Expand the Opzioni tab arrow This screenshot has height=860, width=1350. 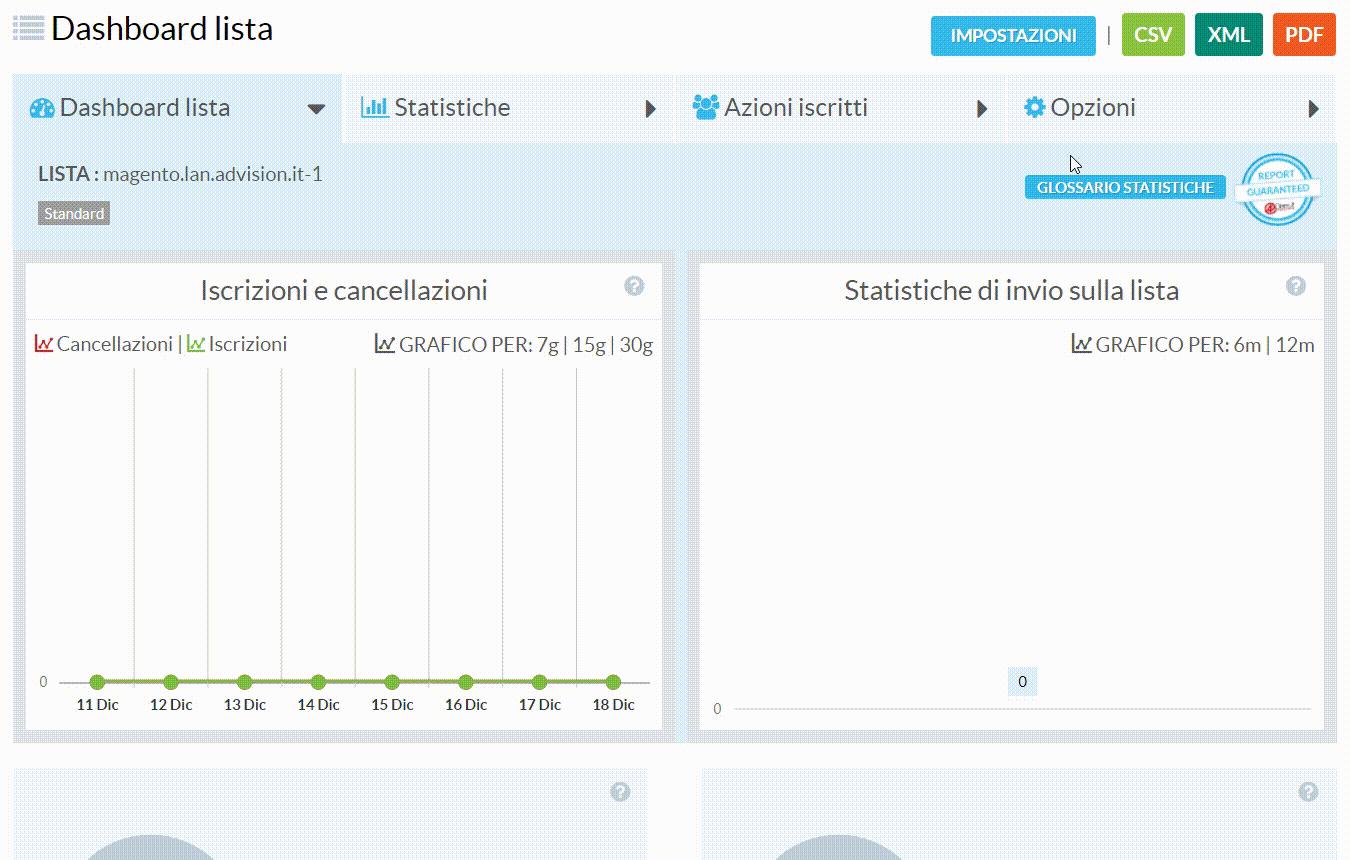click(1314, 109)
